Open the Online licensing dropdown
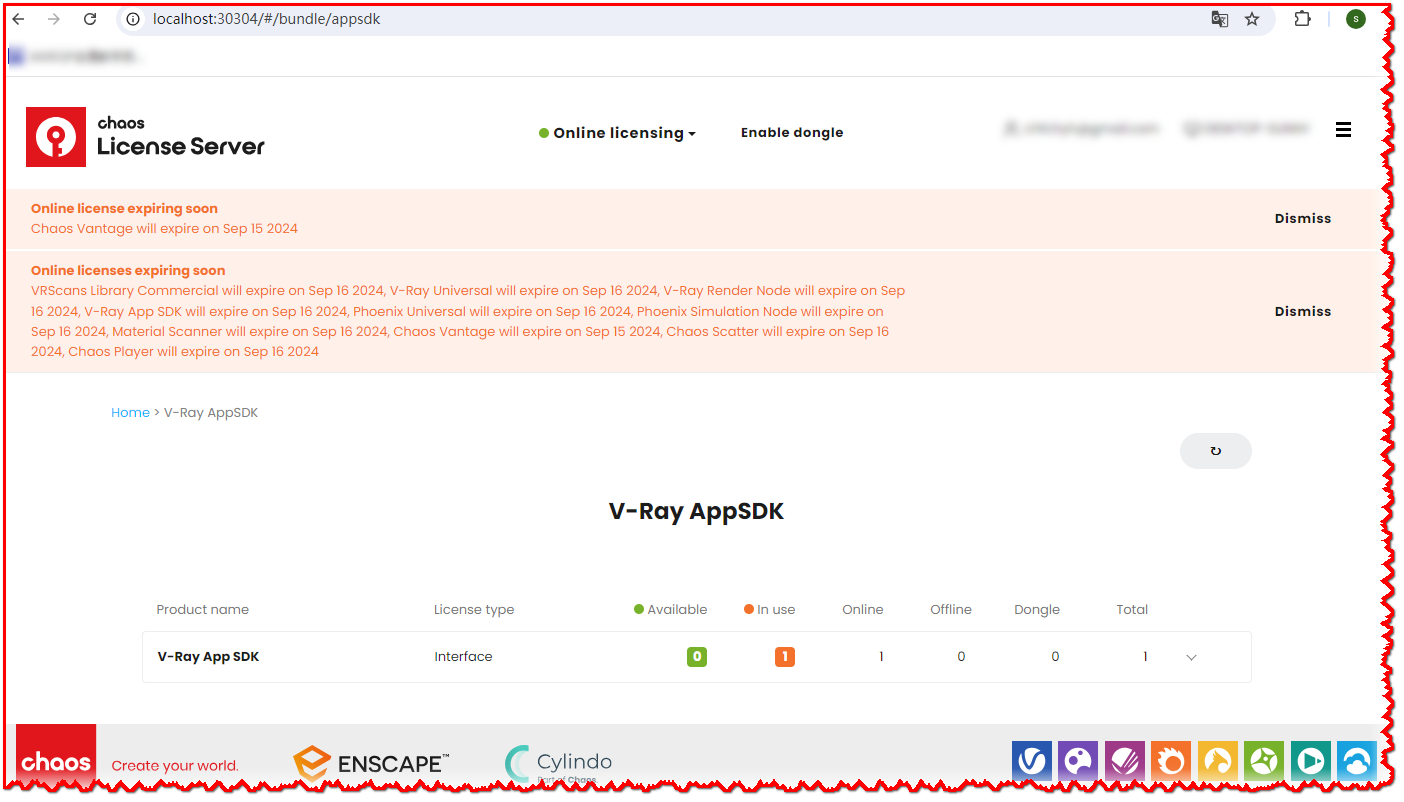 point(617,133)
